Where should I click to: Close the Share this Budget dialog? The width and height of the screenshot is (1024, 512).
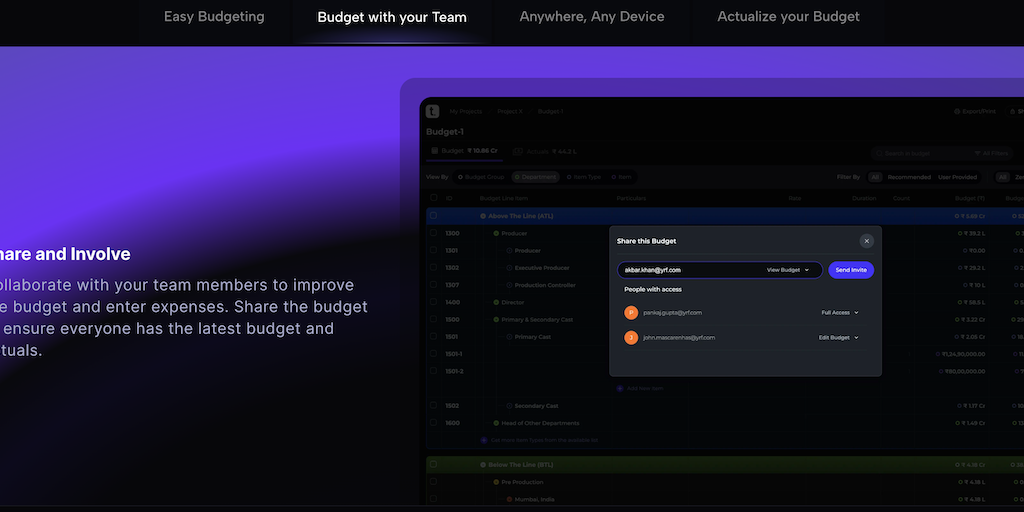pos(866,241)
